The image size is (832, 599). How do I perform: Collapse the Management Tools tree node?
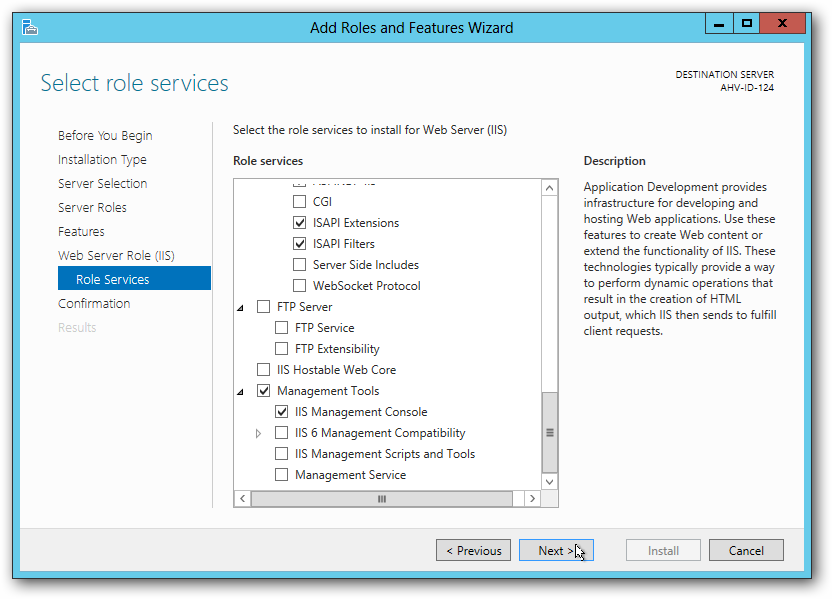point(240,392)
